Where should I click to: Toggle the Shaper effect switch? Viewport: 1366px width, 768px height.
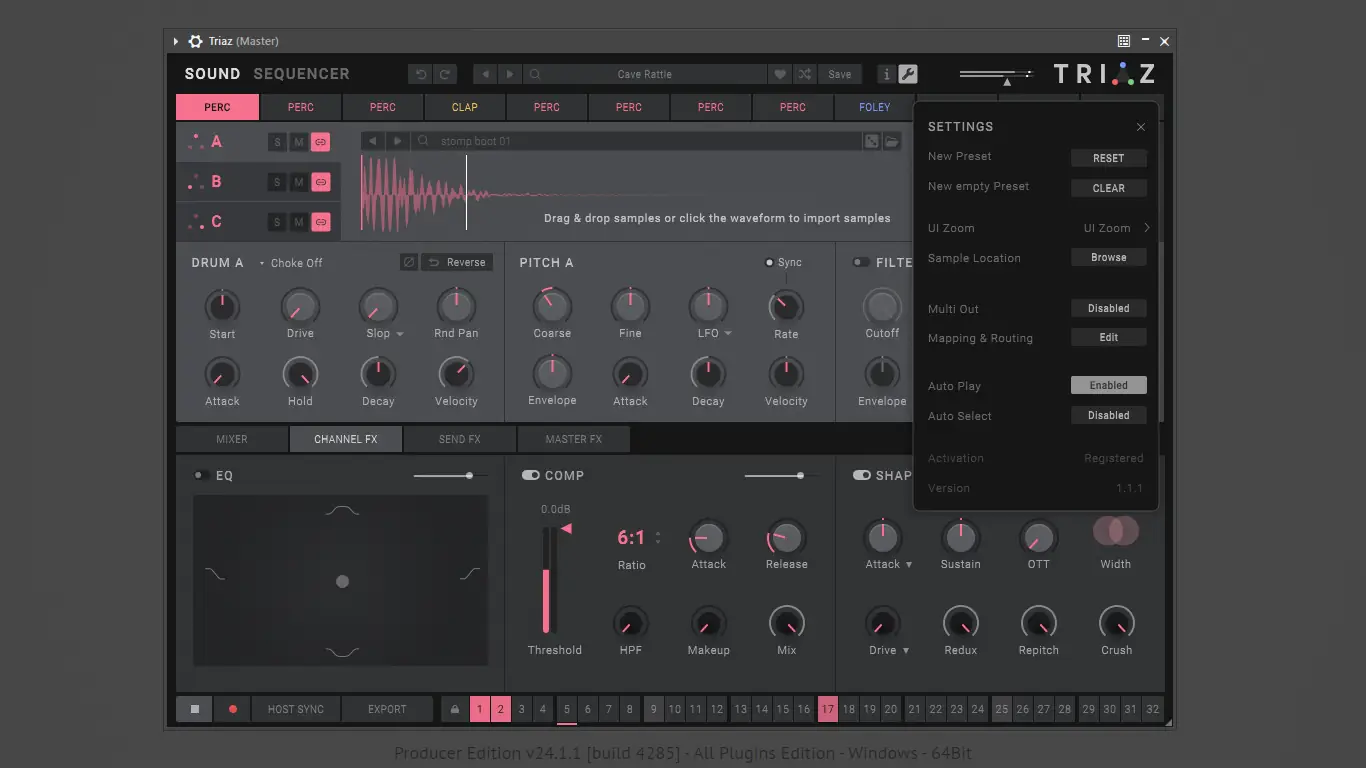click(x=861, y=475)
